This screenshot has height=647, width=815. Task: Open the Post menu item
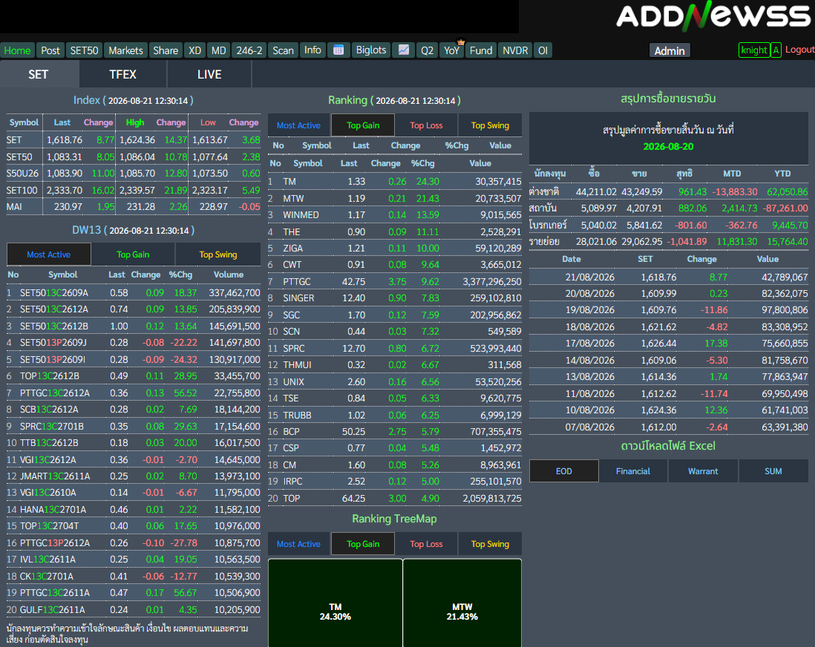point(50,50)
